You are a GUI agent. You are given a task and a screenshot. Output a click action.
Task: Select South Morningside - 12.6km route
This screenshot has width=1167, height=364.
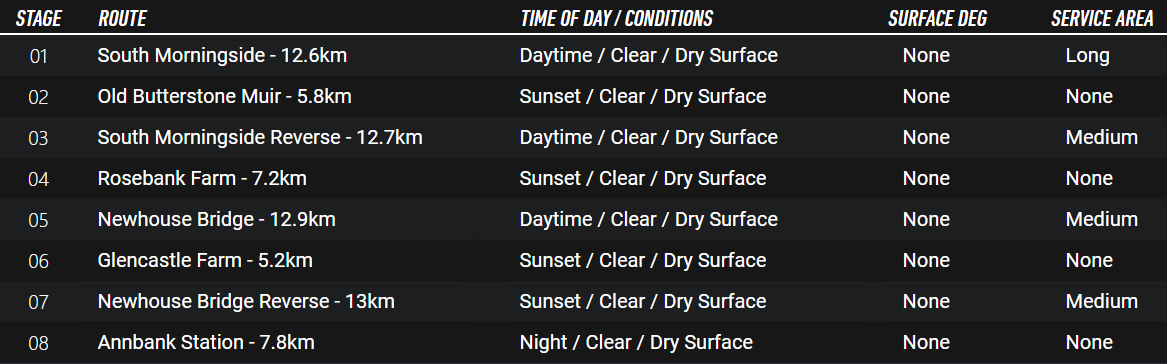click(223, 56)
